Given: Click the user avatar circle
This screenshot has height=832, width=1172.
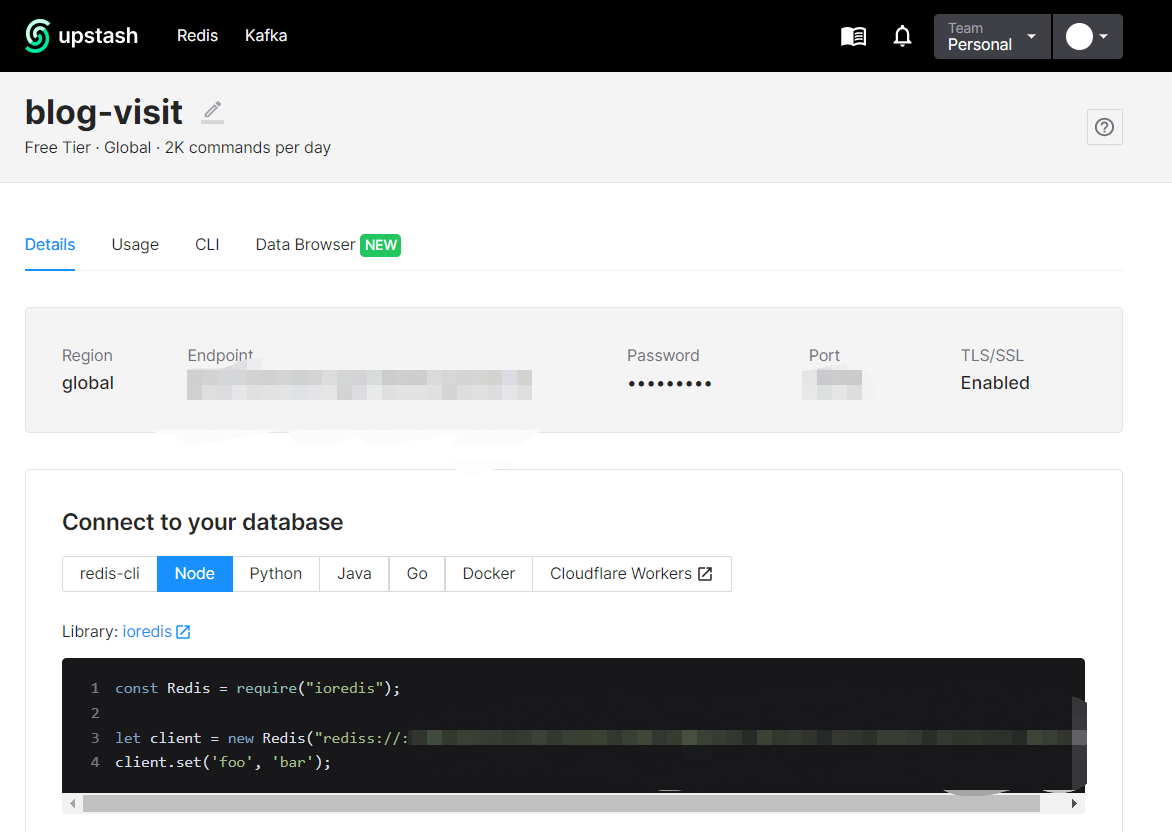Looking at the screenshot, I should [1079, 37].
